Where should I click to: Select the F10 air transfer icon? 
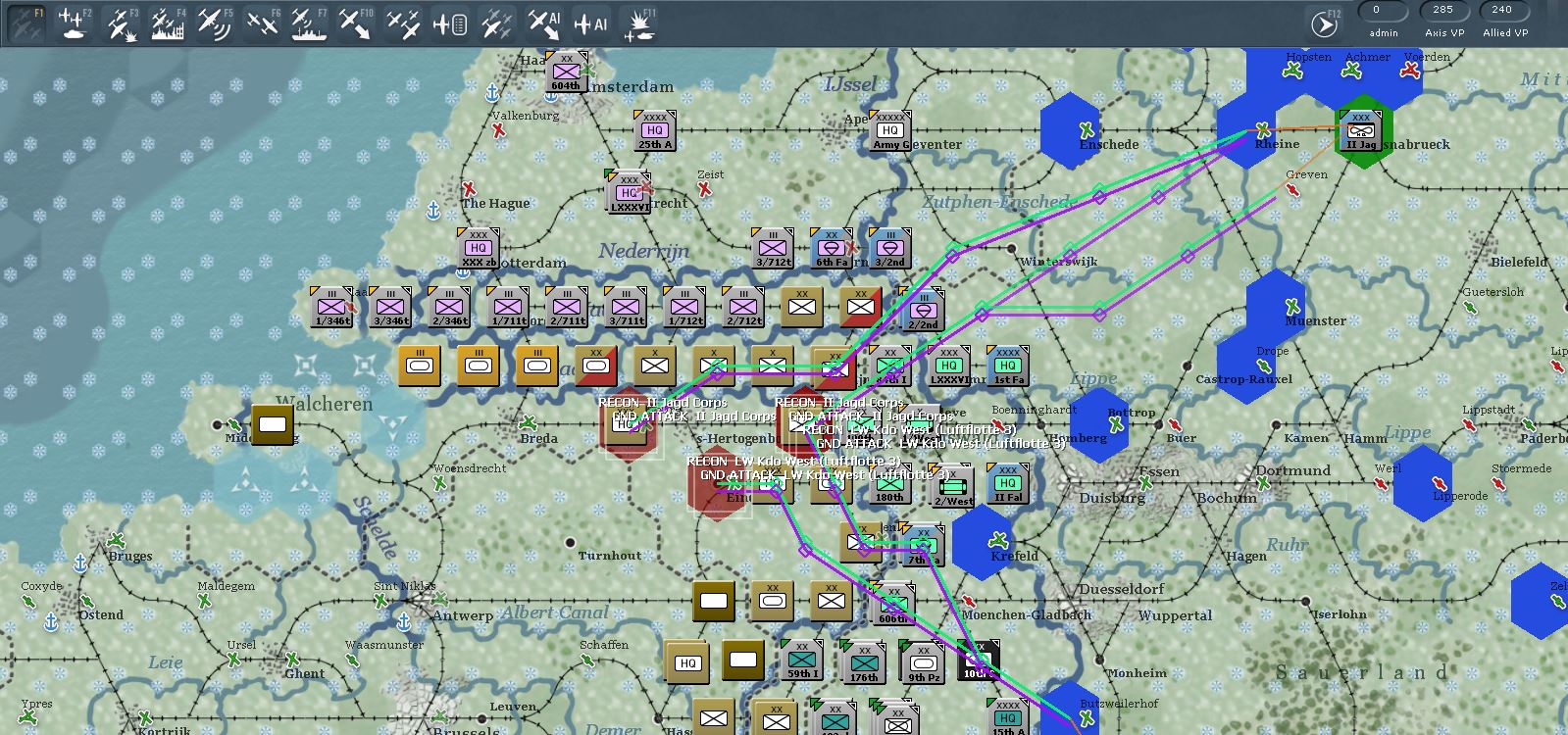(355, 23)
